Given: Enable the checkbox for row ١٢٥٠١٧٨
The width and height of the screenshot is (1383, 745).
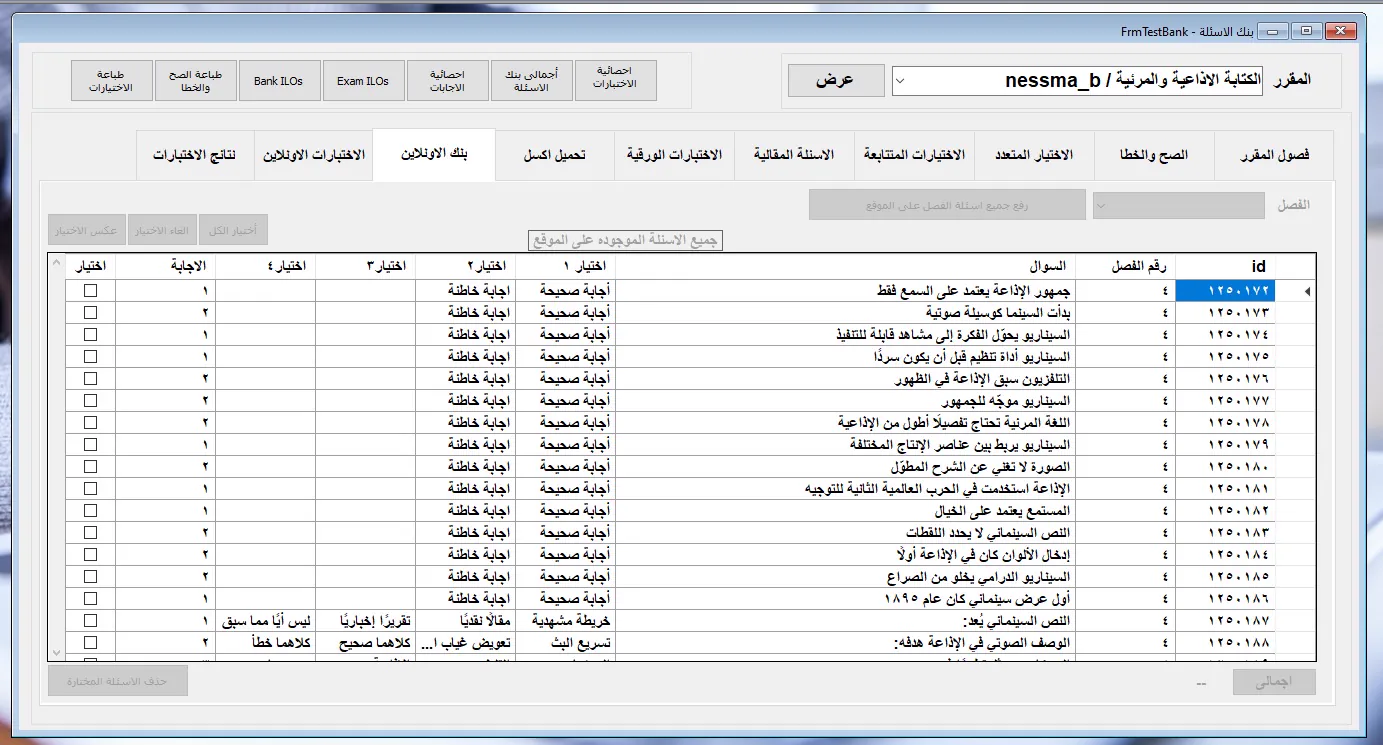Looking at the screenshot, I should pos(91,422).
